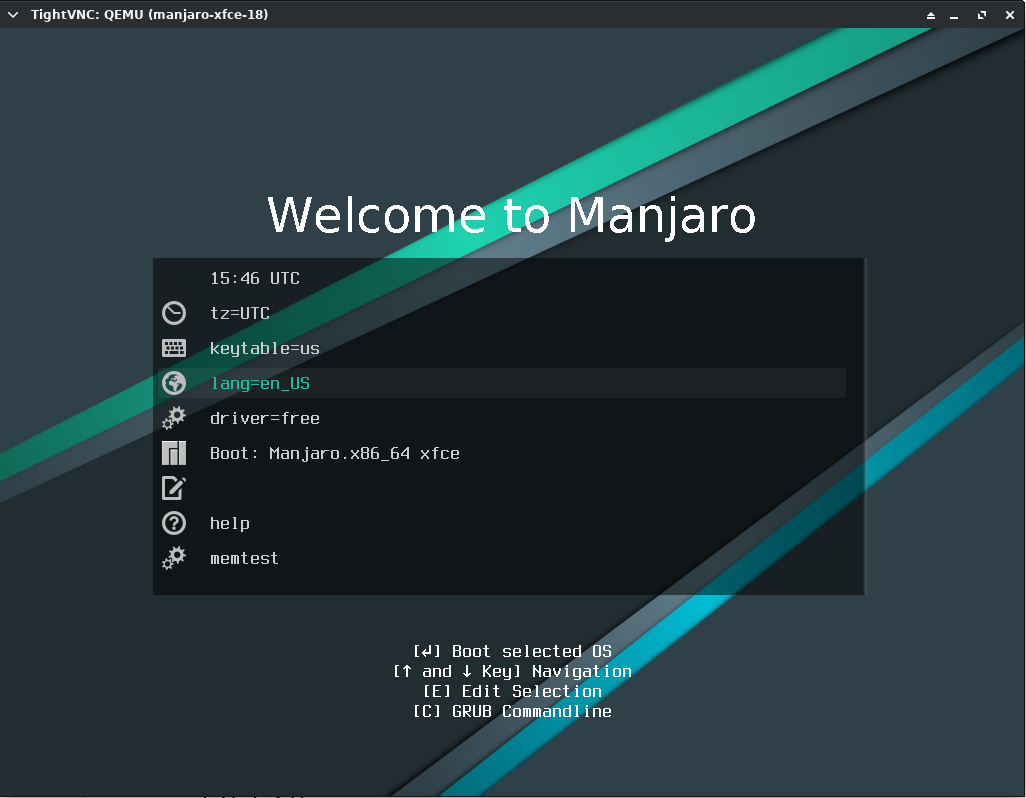Click the gear icon next to driver=free

click(x=174, y=418)
